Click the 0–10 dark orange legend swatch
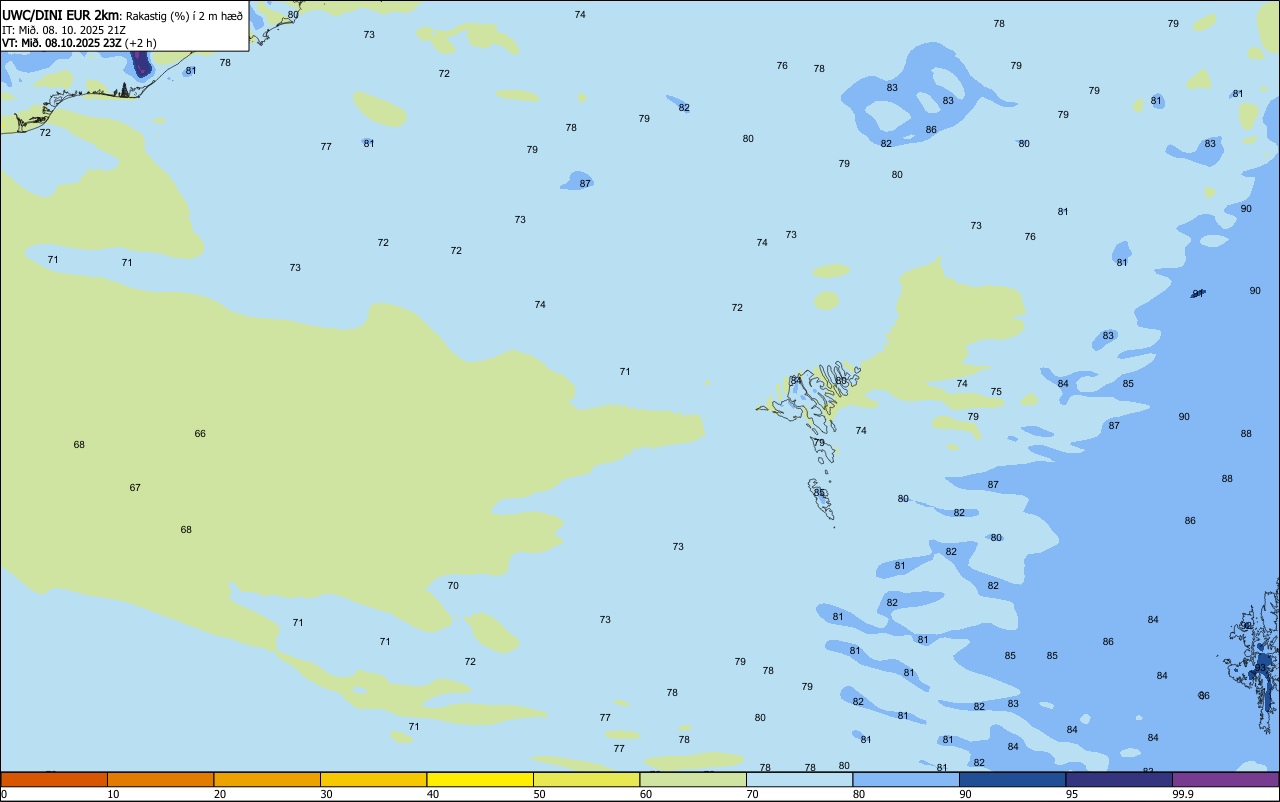This screenshot has height=802, width=1280. click(x=54, y=779)
